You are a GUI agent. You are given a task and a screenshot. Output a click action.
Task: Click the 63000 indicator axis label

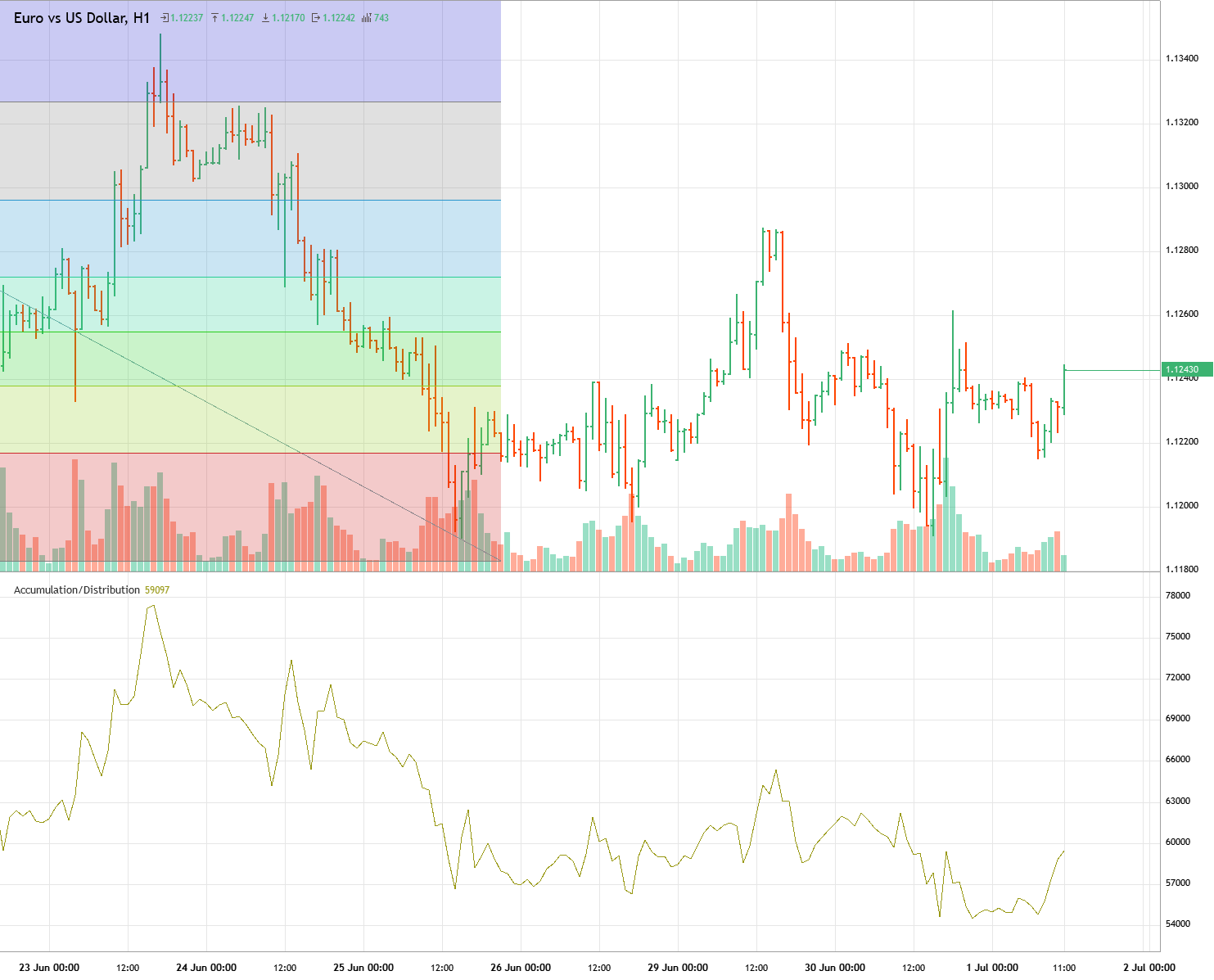tap(1178, 802)
